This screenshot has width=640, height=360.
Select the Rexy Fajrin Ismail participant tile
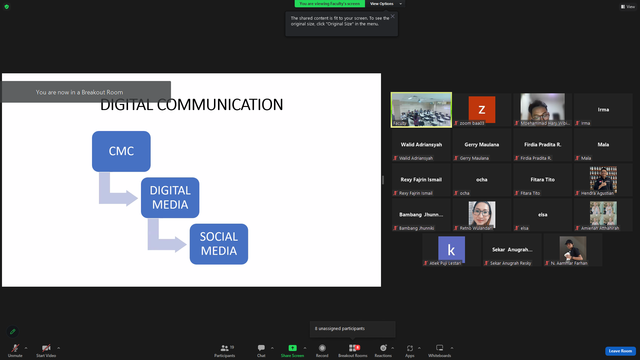421,180
